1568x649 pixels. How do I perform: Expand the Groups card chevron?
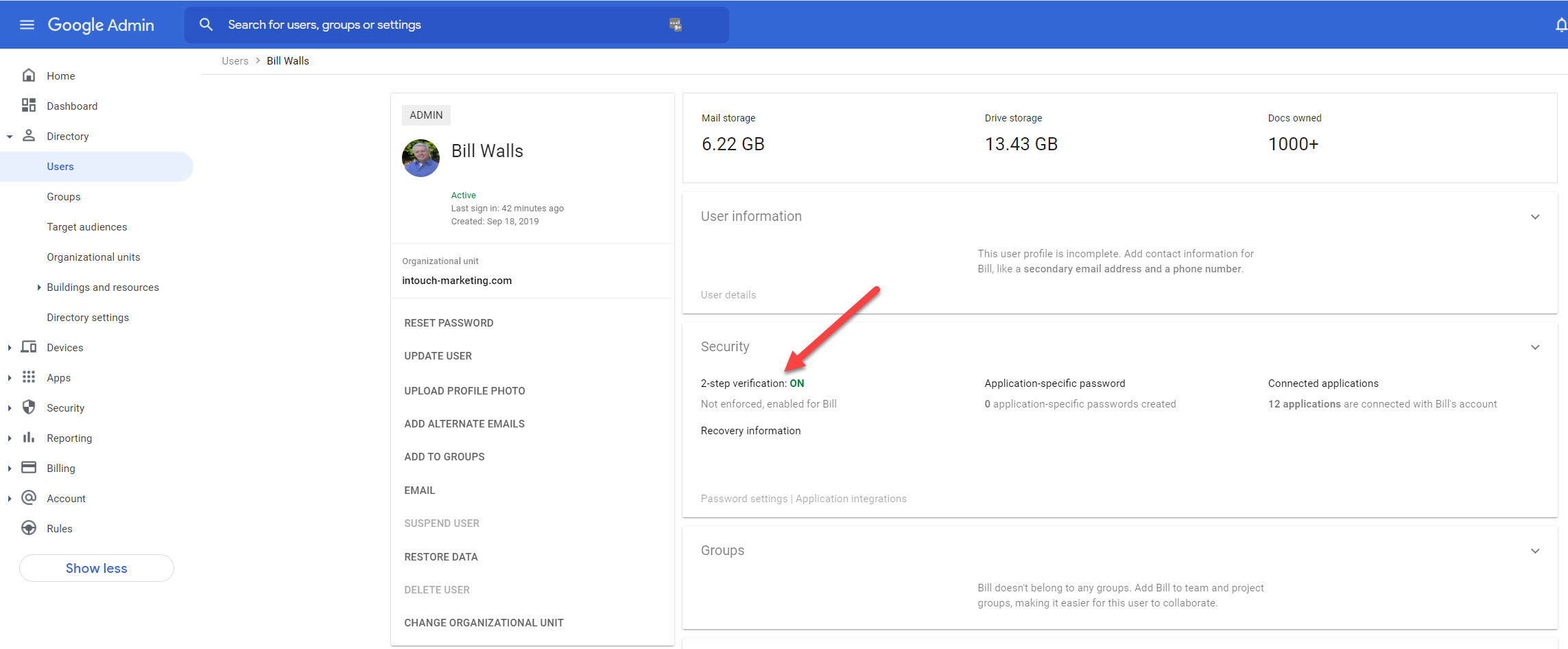click(x=1535, y=551)
